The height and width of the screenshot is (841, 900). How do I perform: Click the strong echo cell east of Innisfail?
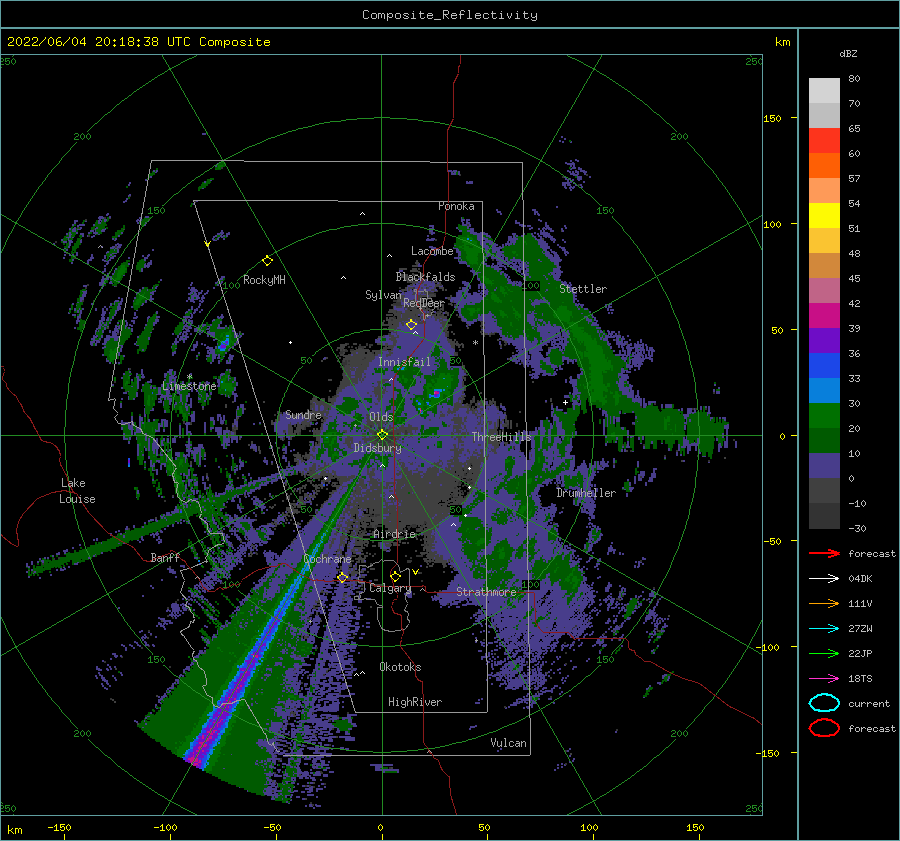(436, 393)
